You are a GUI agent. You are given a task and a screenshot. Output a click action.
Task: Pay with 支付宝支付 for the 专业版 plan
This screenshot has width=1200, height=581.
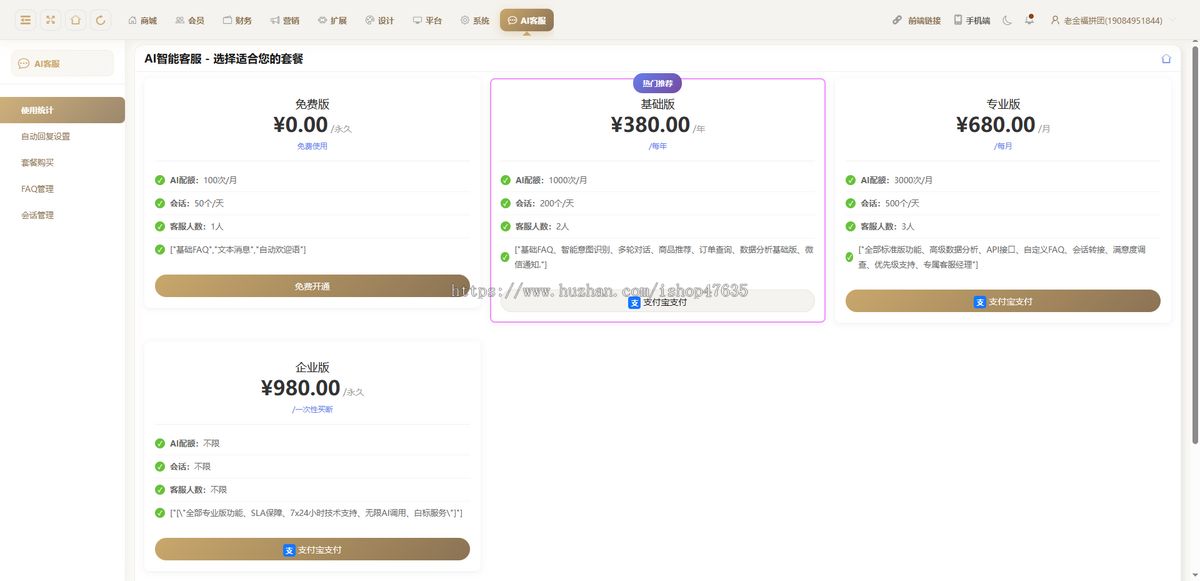(x=1003, y=301)
